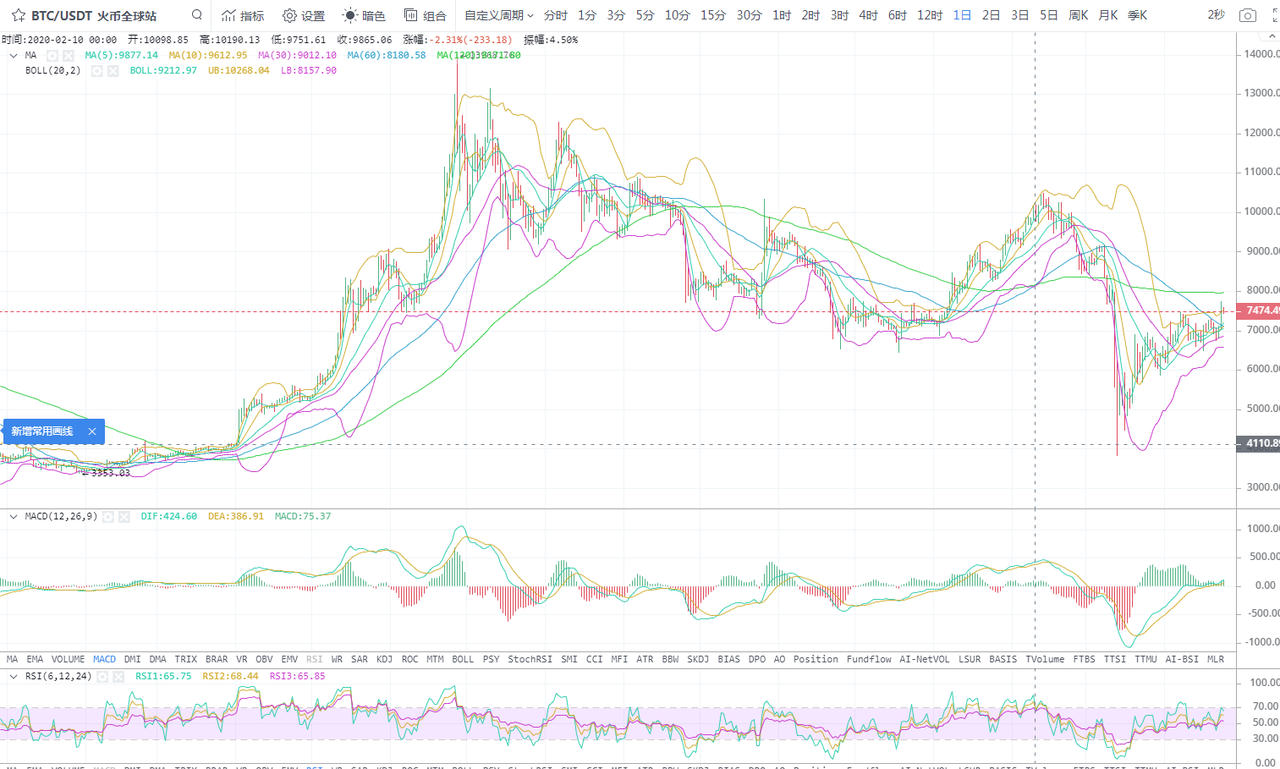Expand the 自定义周期 period dropdown
The width and height of the screenshot is (1280, 769).
499,16
